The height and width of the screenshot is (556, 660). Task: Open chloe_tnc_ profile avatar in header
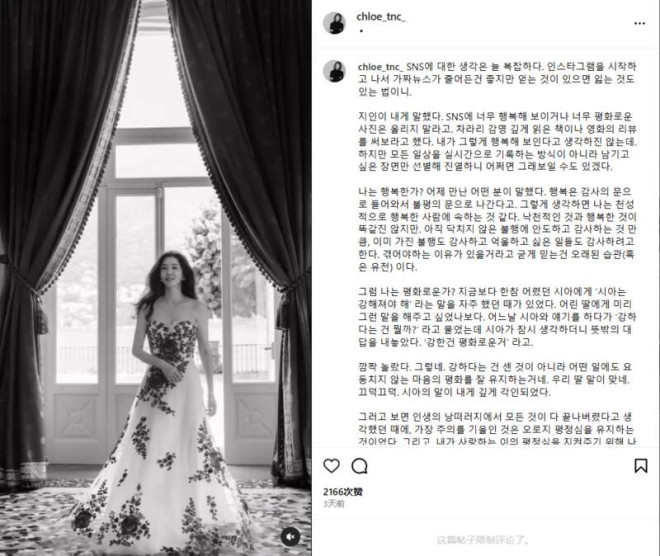(x=334, y=23)
